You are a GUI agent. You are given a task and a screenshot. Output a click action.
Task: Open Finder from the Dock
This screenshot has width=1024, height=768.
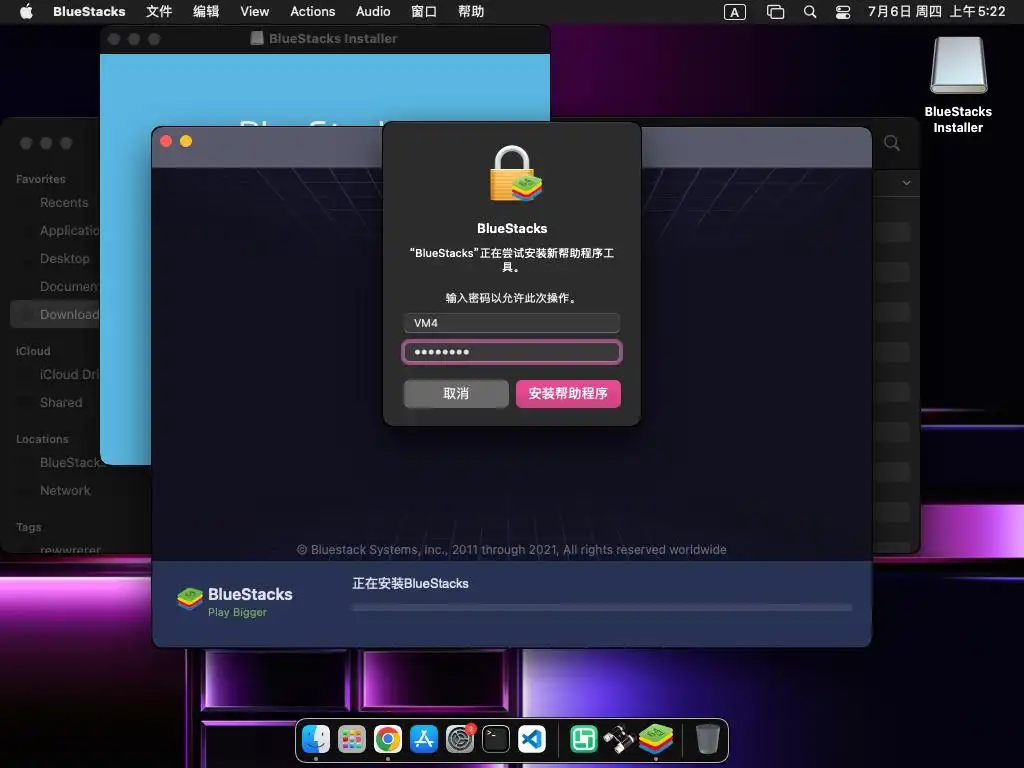pos(316,739)
